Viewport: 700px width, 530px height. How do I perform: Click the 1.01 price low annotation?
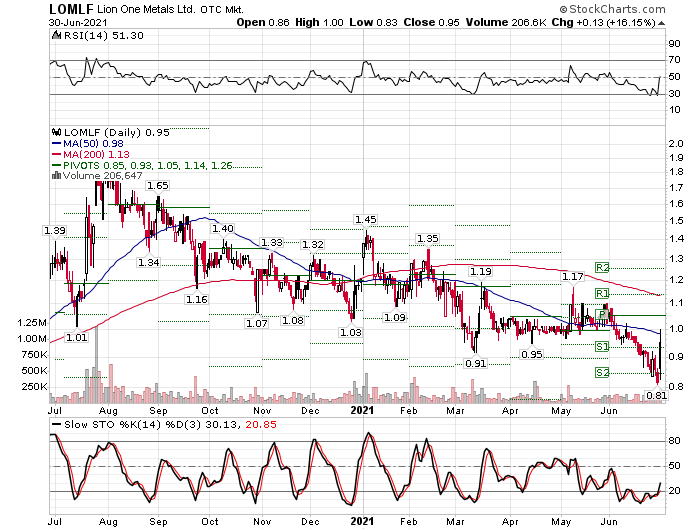click(76, 338)
